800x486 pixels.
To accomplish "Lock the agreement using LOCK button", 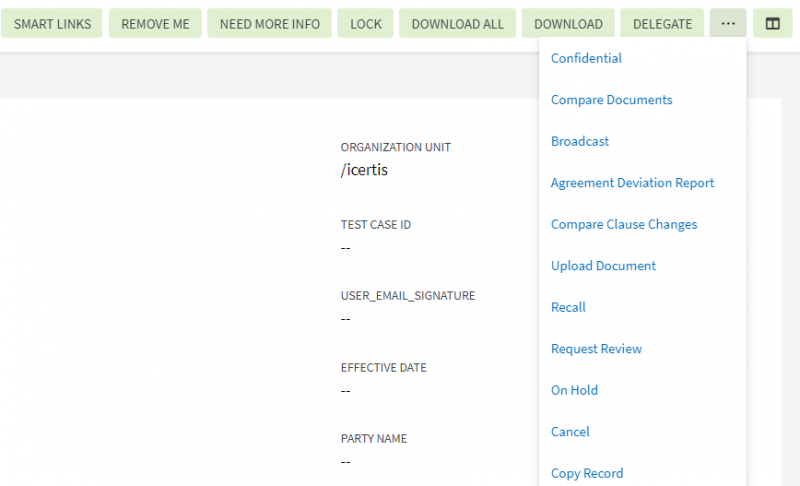I will 366,24.
